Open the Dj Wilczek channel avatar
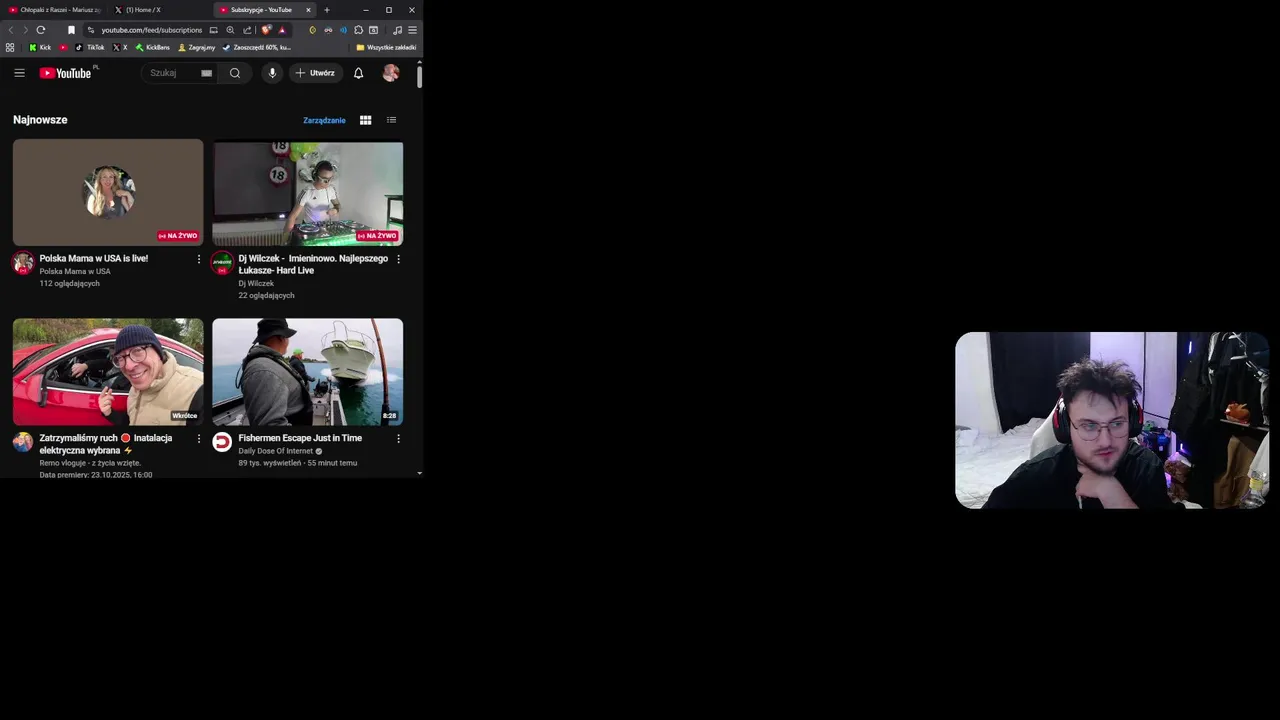This screenshot has height=720, width=1280. 222,263
